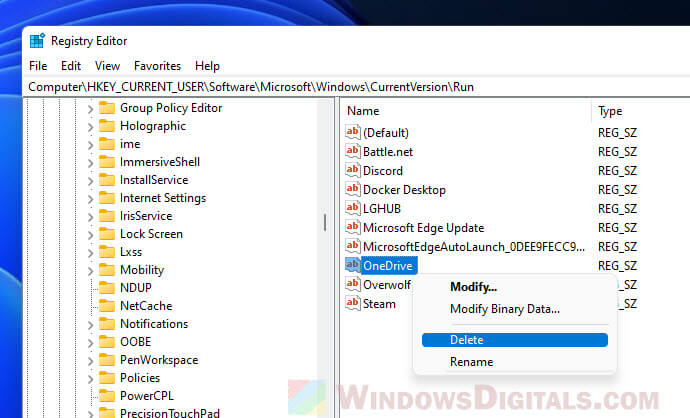Select the Lxss tree key label
Viewport: 690px width, 418px height.
tap(131, 252)
